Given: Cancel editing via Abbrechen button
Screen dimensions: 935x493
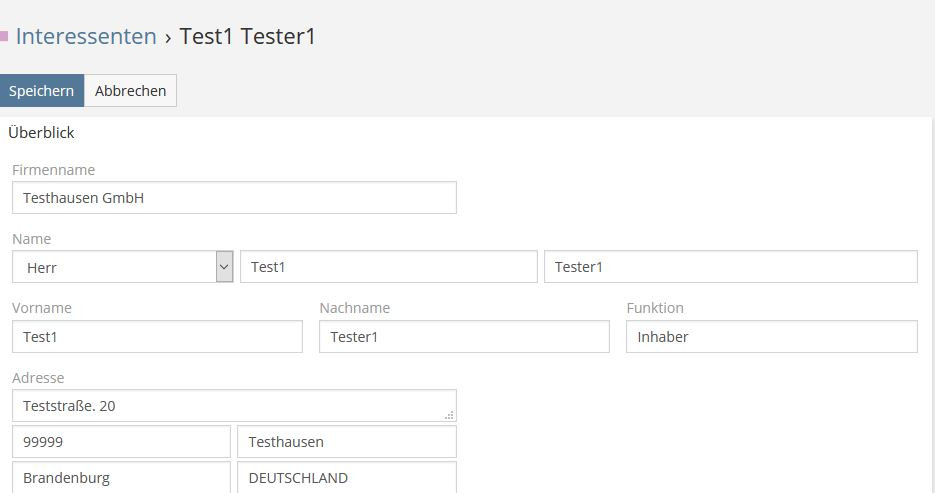Looking at the screenshot, I should coord(130,91).
